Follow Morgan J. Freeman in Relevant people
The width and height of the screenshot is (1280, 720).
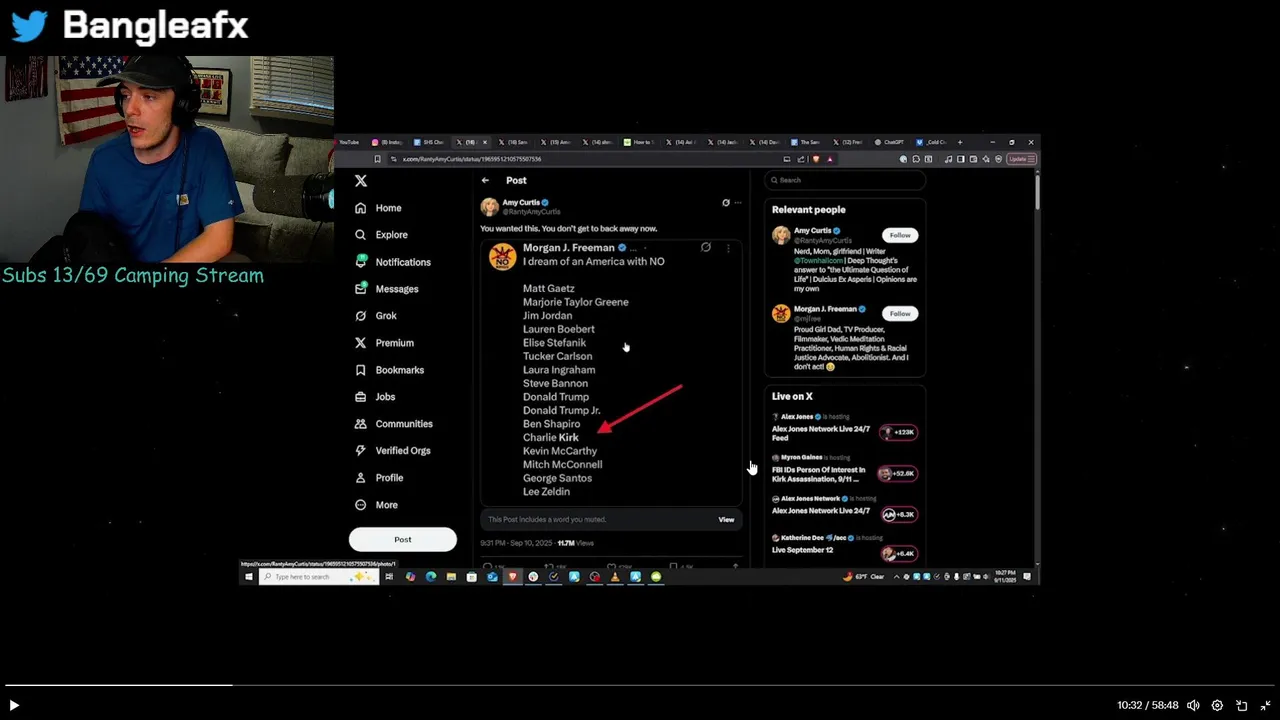[900, 313]
